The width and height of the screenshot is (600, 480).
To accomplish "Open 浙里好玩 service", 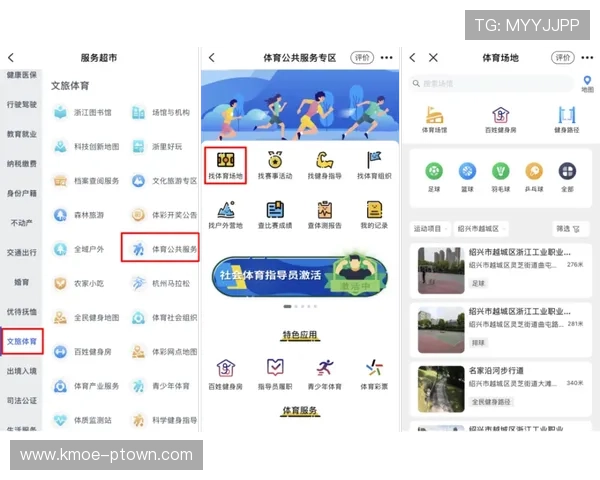I will (x=157, y=147).
